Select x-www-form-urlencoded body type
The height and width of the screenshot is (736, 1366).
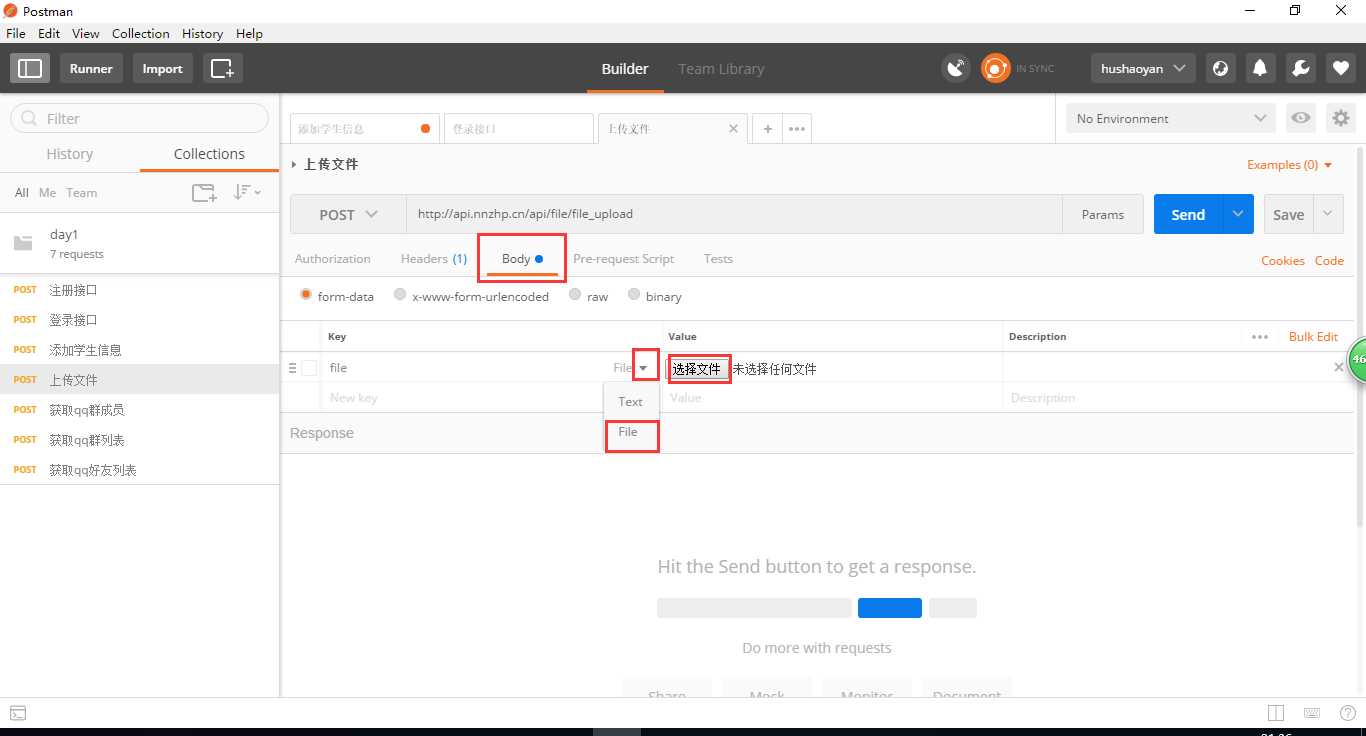coord(400,295)
